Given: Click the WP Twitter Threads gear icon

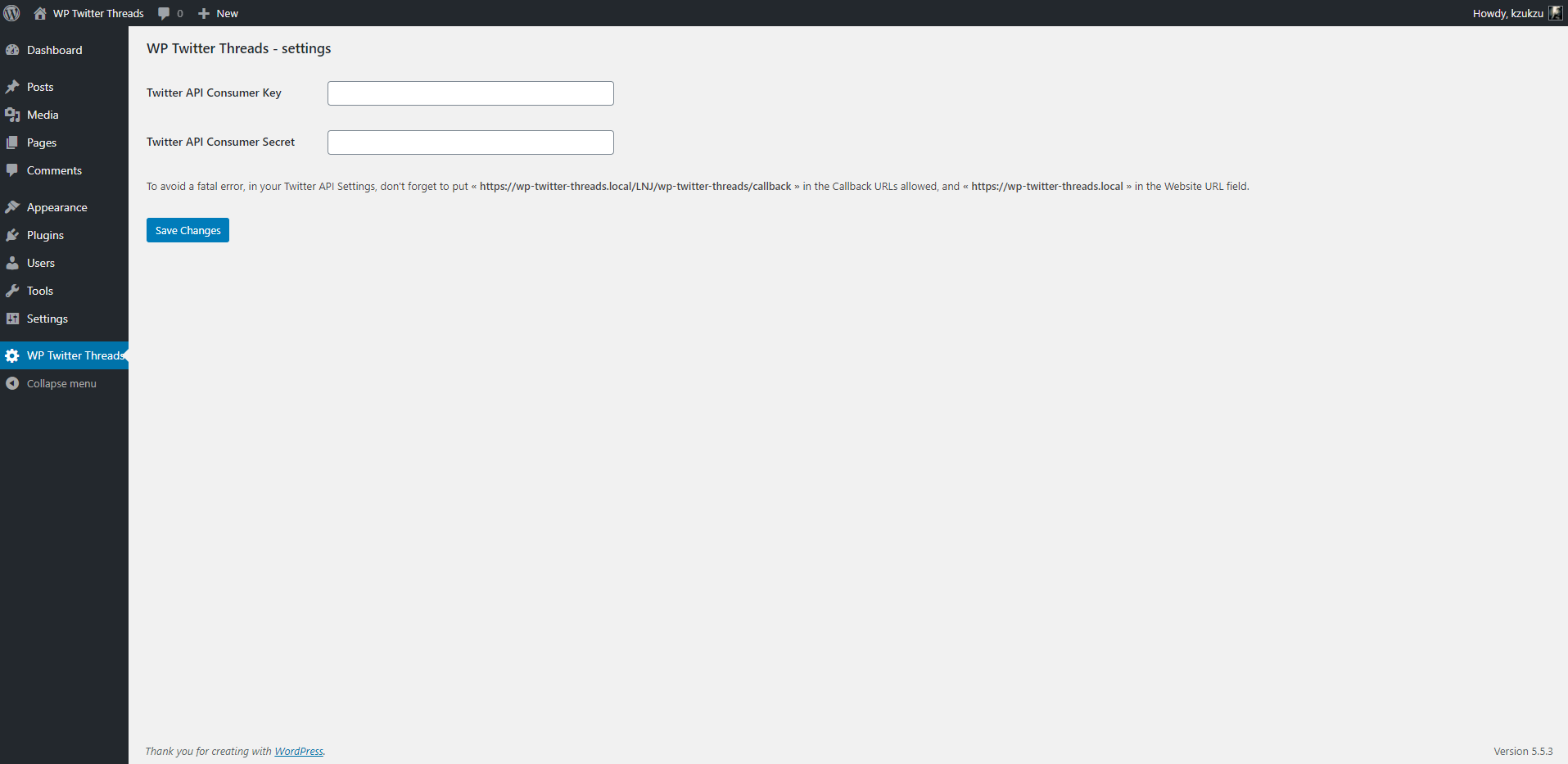Looking at the screenshot, I should click(x=12, y=355).
